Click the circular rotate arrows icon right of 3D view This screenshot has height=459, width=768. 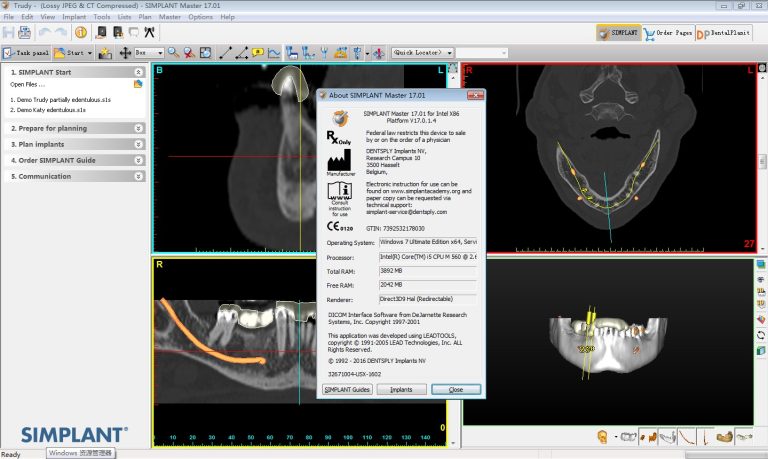click(761, 336)
